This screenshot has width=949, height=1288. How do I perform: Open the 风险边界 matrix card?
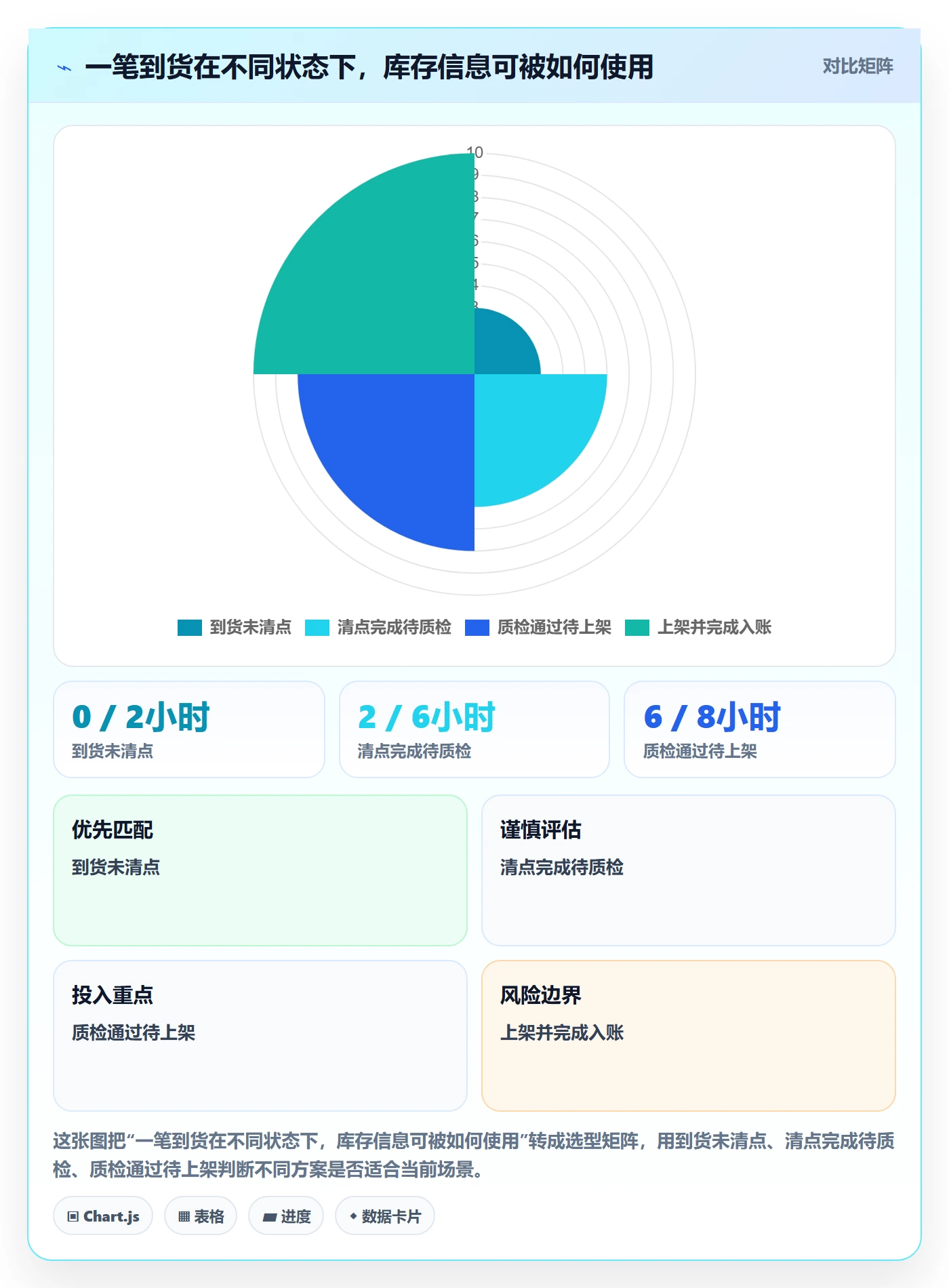coord(689,1036)
